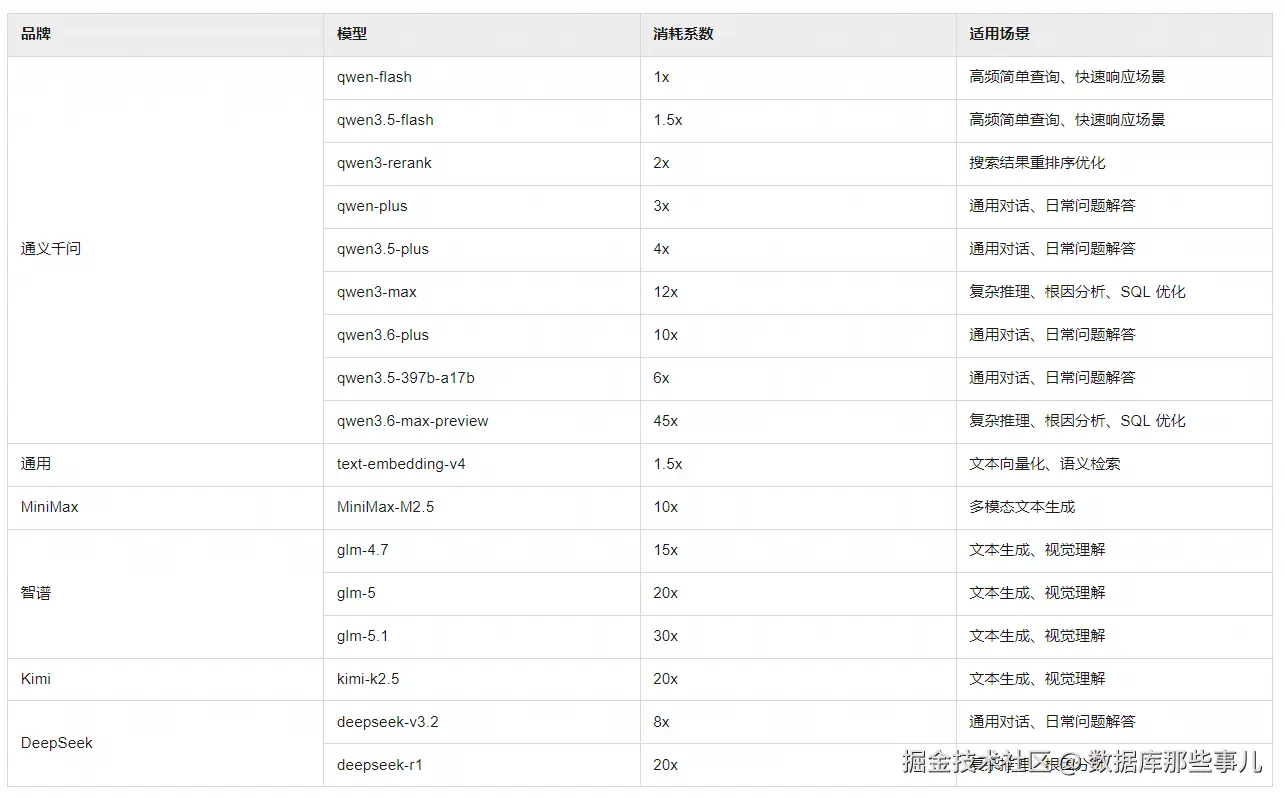Click the glm-5.1 model name
This screenshot has height=798, width=1285.
pos(362,636)
